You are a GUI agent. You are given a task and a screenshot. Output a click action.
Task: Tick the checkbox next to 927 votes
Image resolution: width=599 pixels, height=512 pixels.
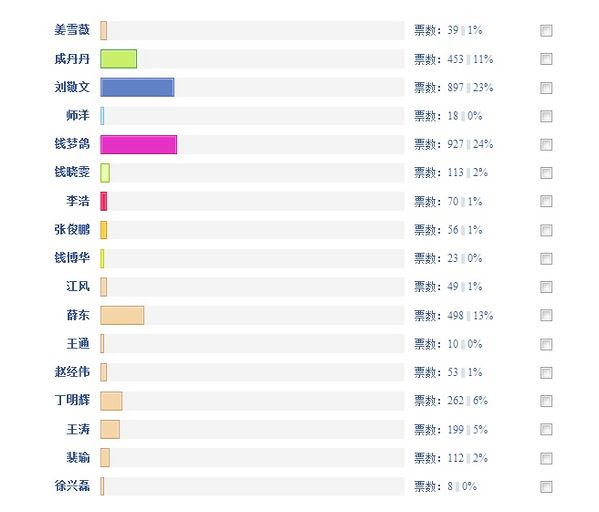tap(546, 144)
